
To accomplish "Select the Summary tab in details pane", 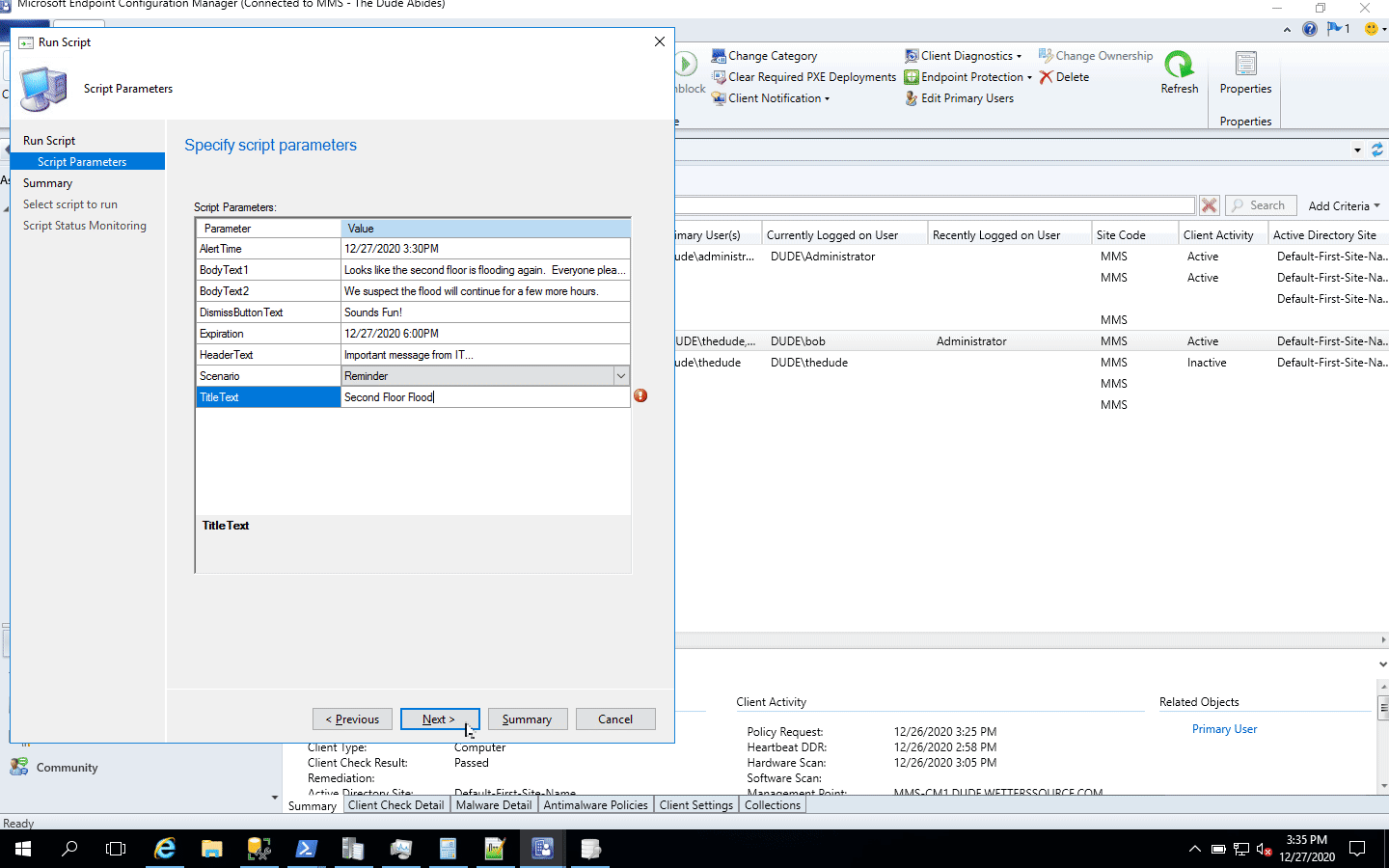I will click(x=313, y=806).
